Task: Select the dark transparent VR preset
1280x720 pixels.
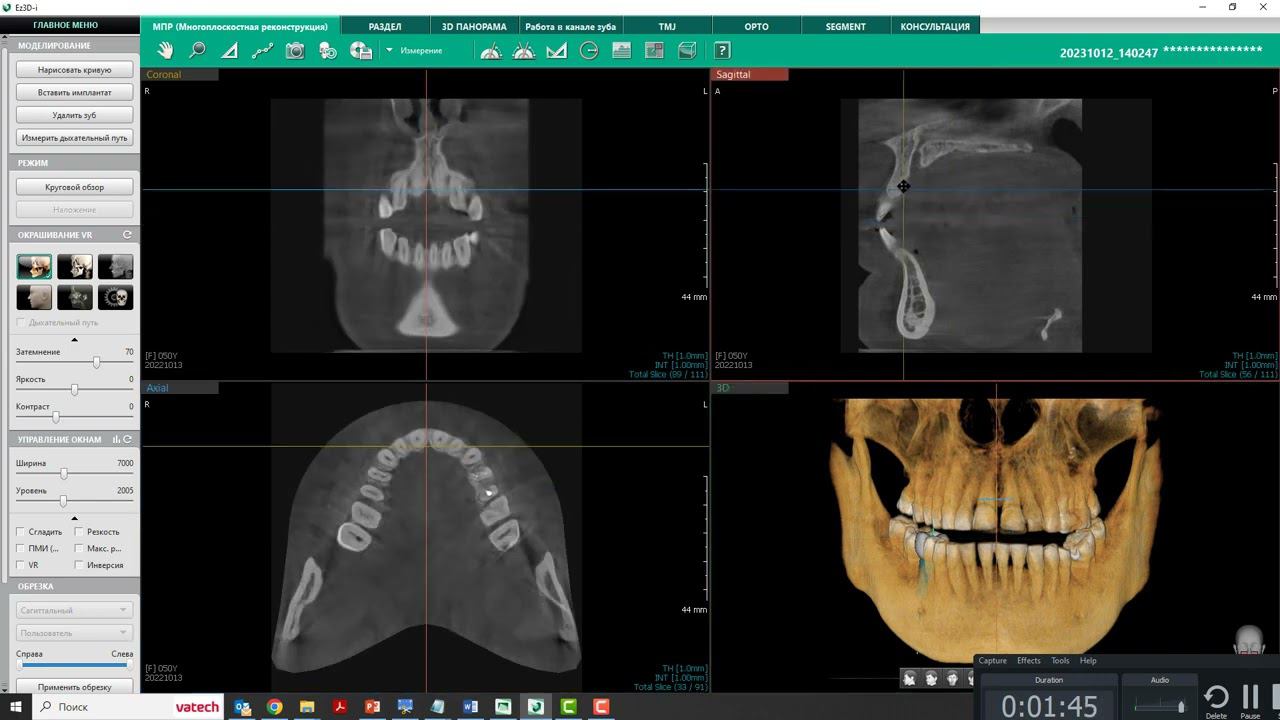Action: 75,297
